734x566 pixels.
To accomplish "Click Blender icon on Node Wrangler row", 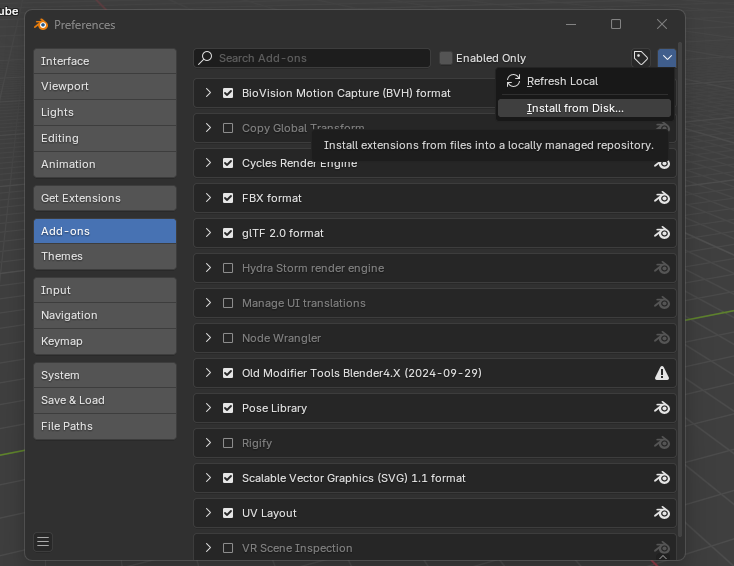I will [x=661, y=338].
